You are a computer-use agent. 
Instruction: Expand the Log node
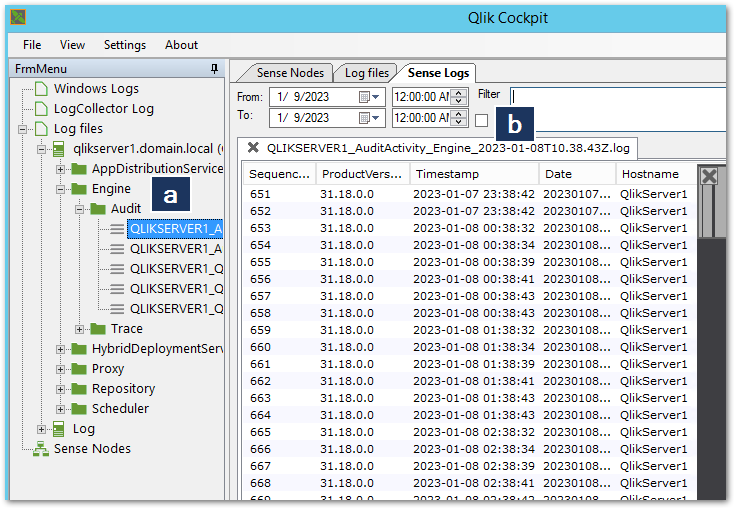[41, 429]
